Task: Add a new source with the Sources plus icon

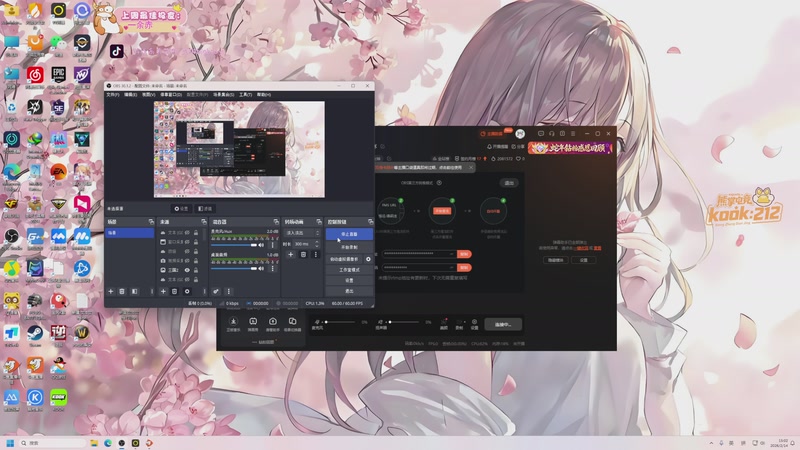Action: (163, 291)
